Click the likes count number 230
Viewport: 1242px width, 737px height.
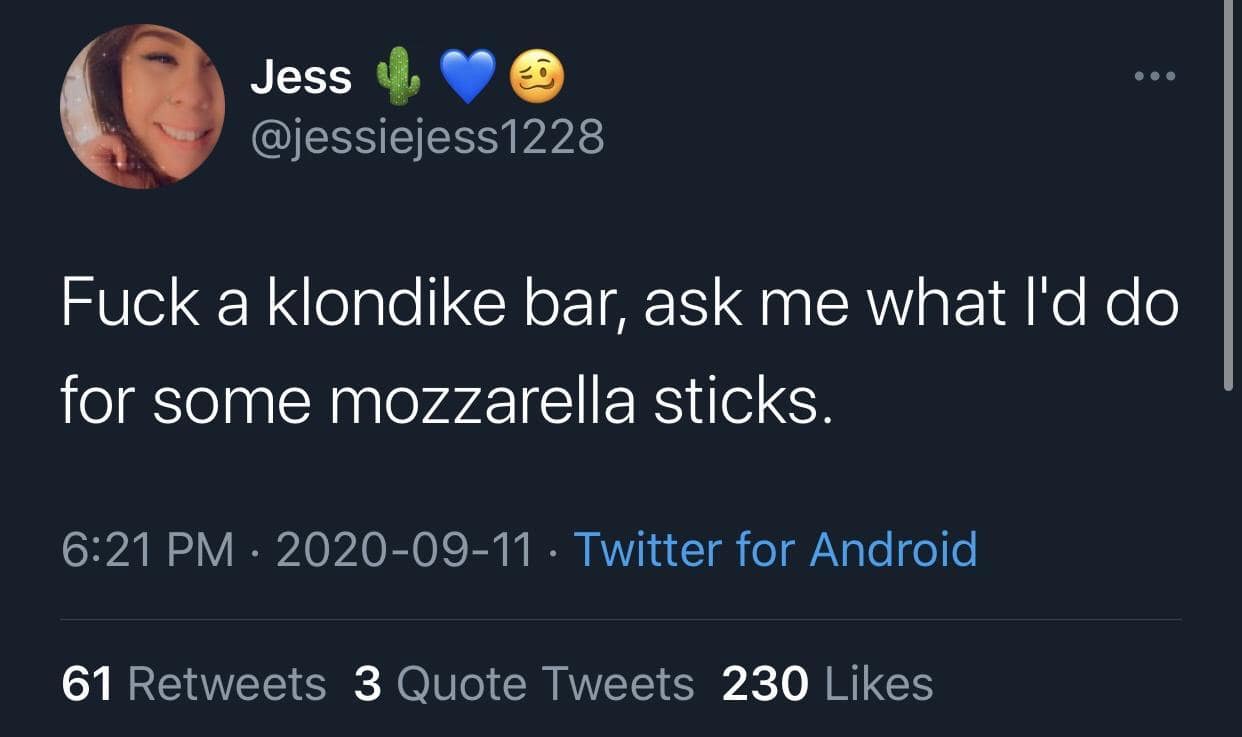pos(765,684)
